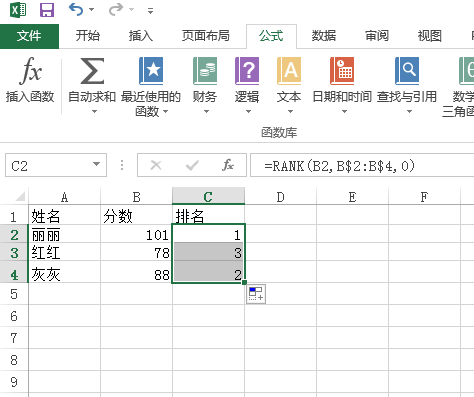
Task: Open the 日期和时间 functions icon
Action: click(x=342, y=71)
